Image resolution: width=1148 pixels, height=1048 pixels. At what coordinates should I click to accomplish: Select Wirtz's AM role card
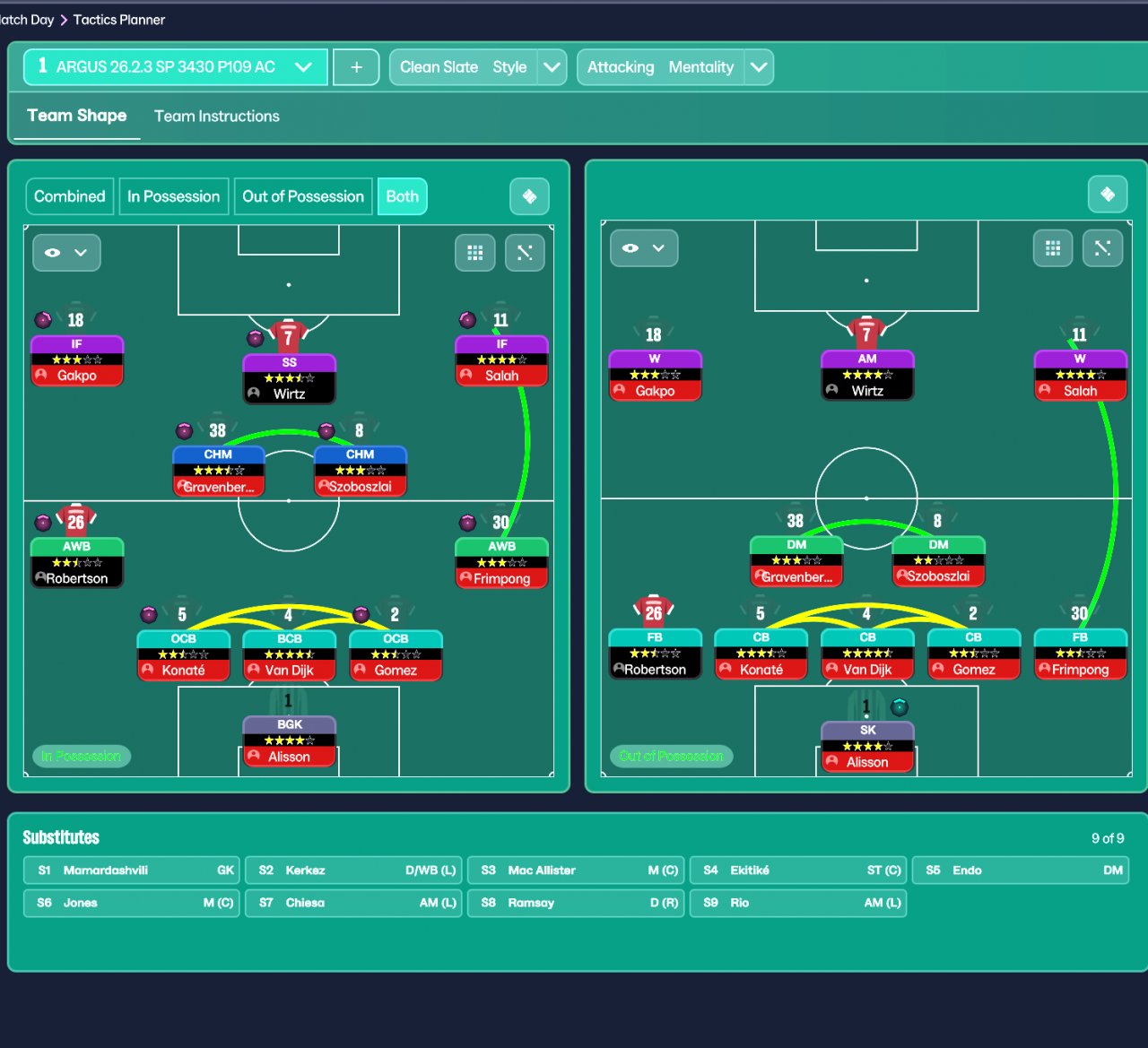point(867,375)
